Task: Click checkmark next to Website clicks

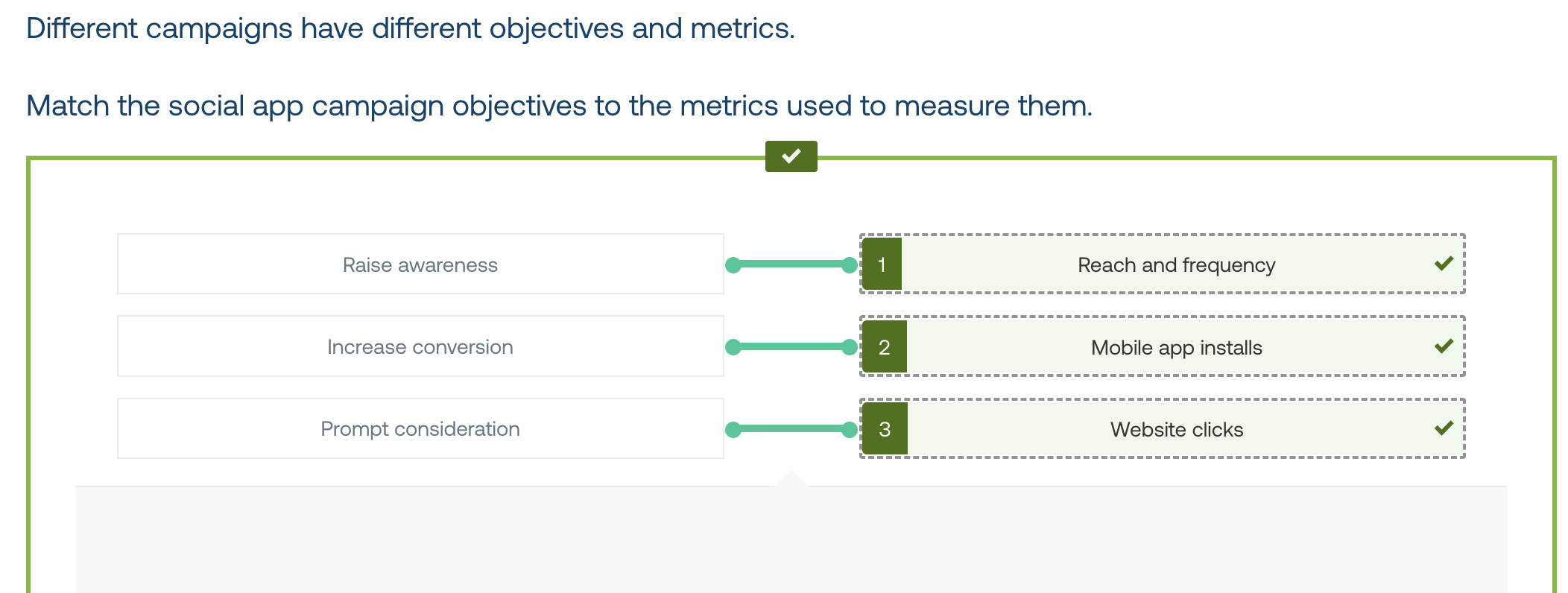Action: [x=1444, y=428]
